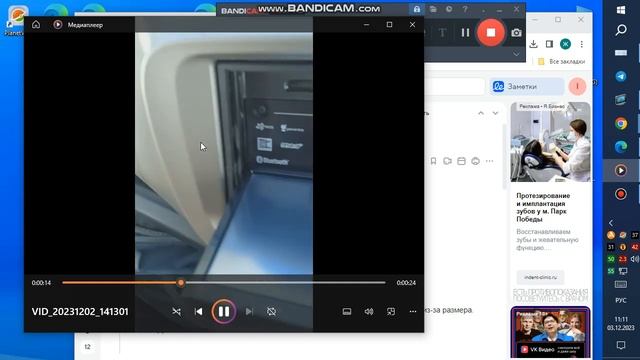Click the indent-clinic.ru link button

pyautogui.click(x=540, y=277)
